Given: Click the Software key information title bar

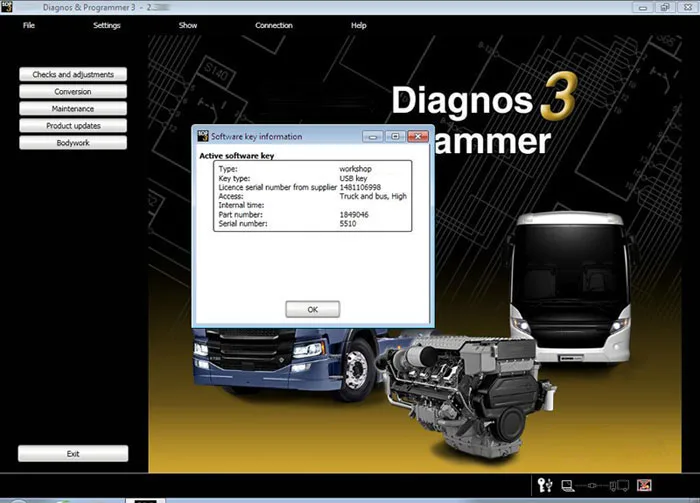Looking at the screenshot, I should (x=312, y=136).
